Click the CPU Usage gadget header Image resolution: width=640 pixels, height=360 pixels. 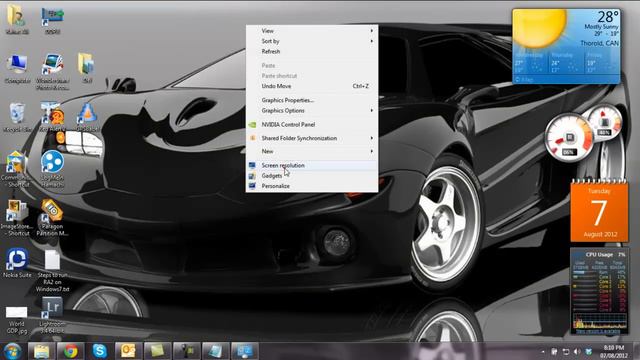(599, 254)
